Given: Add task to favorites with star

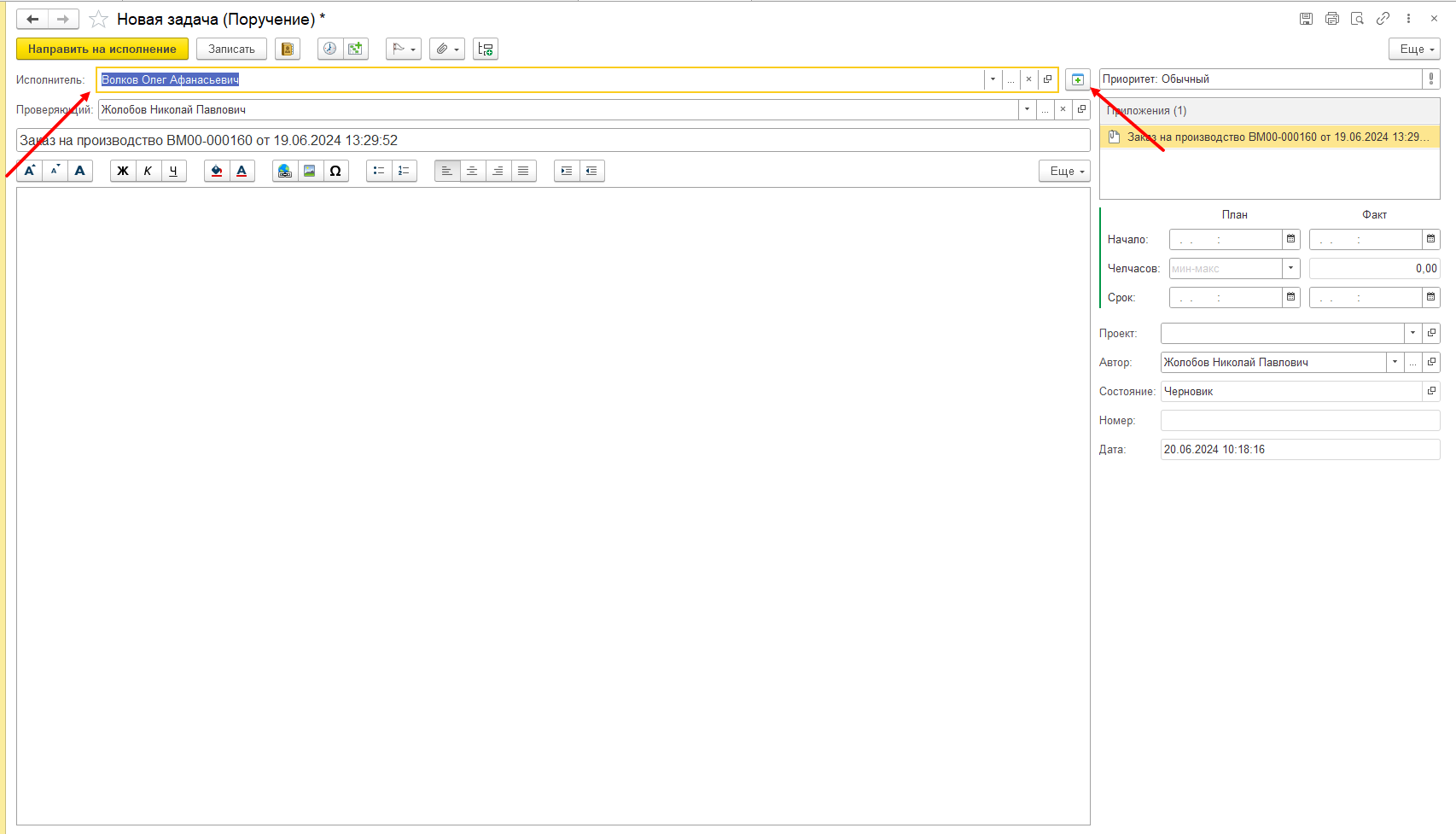Looking at the screenshot, I should click(99, 19).
